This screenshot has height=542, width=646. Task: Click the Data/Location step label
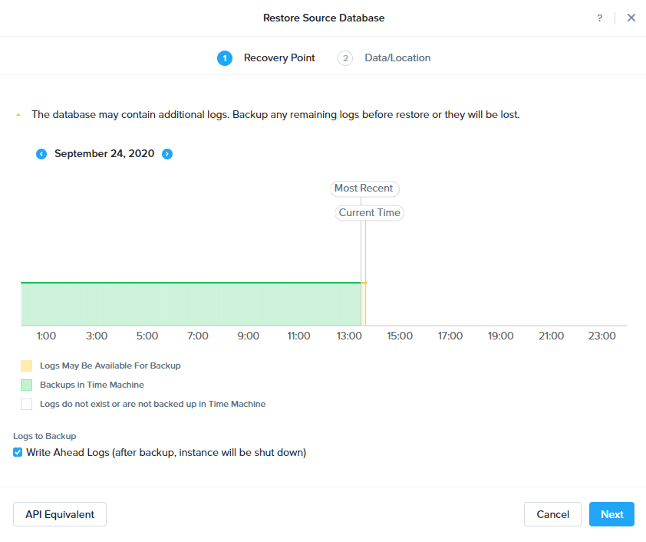[x=398, y=58]
